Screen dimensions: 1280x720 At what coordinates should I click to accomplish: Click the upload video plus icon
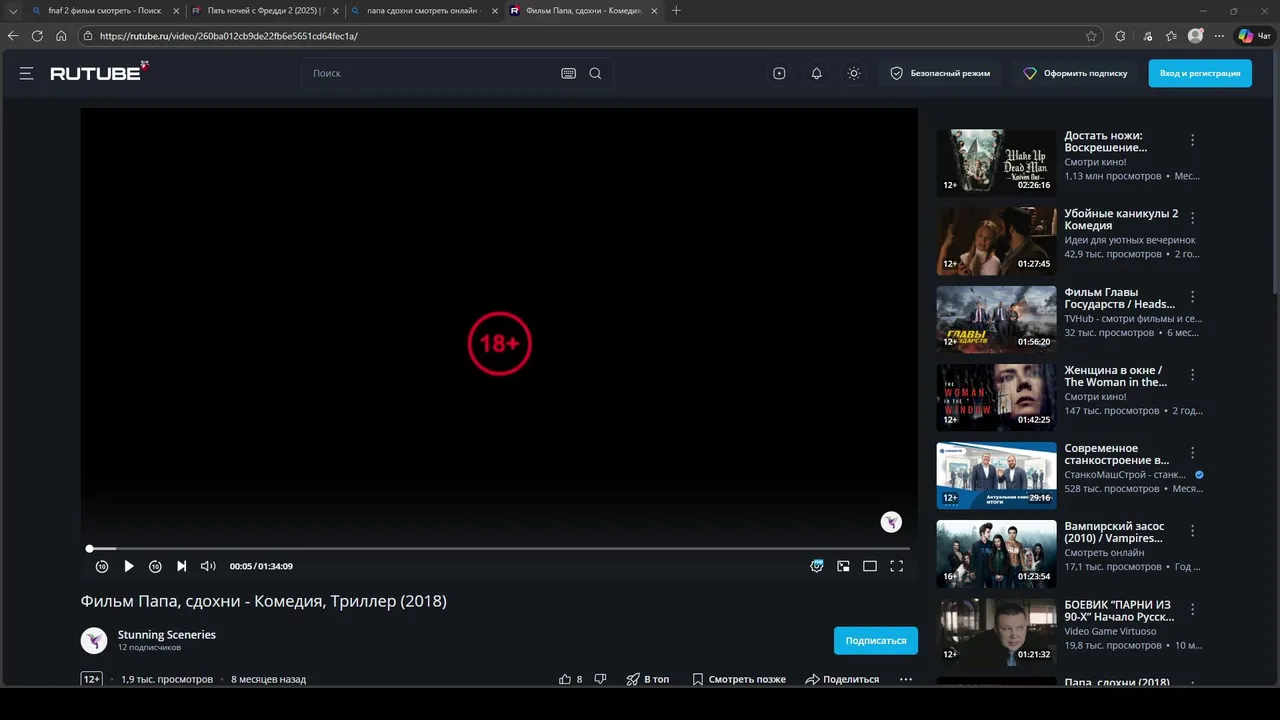[779, 73]
